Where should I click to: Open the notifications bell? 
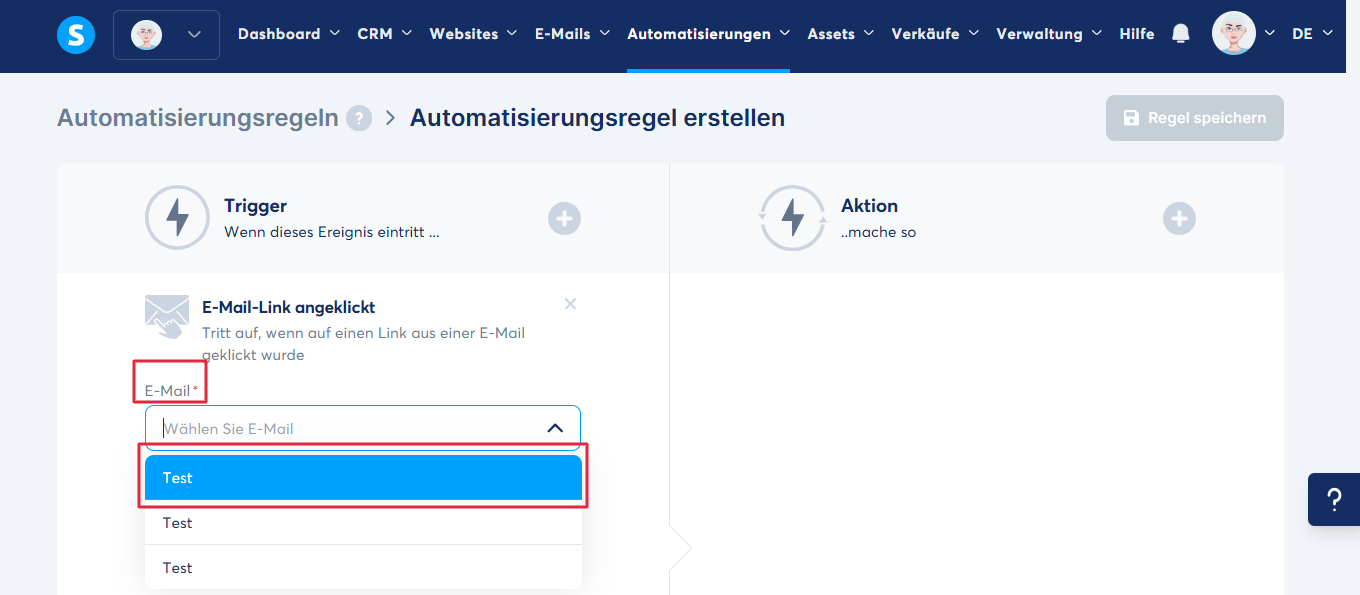[1181, 34]
